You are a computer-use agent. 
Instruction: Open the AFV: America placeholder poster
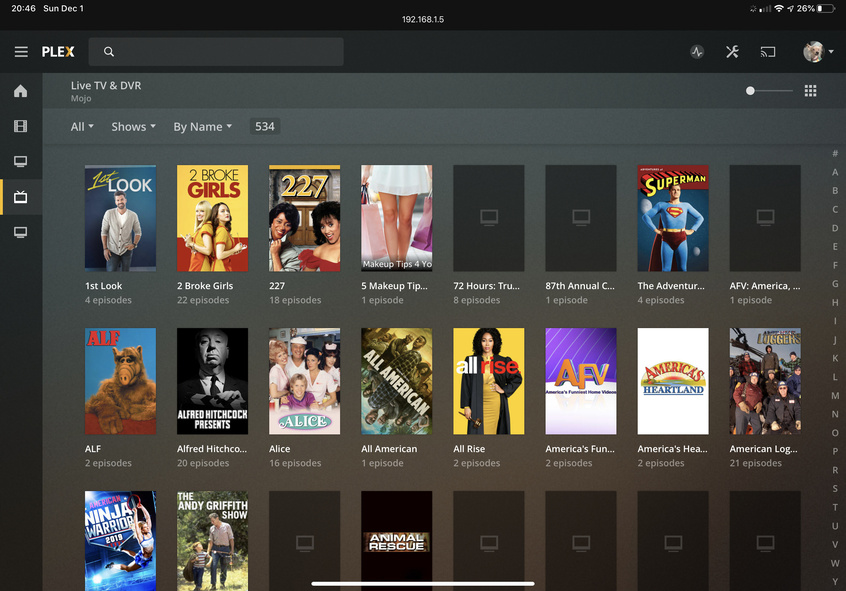coord(765,218)
